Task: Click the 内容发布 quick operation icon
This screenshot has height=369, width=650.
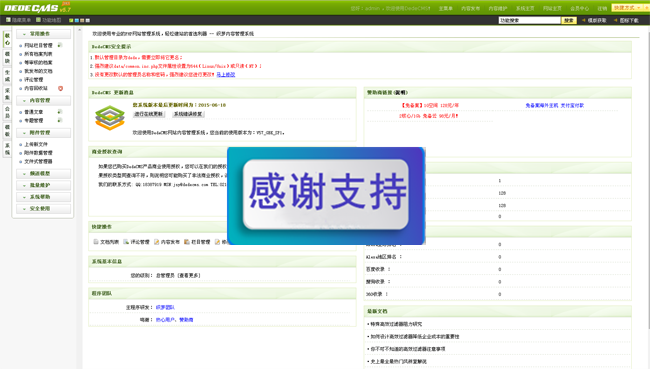Action: (x=156, y=242)
